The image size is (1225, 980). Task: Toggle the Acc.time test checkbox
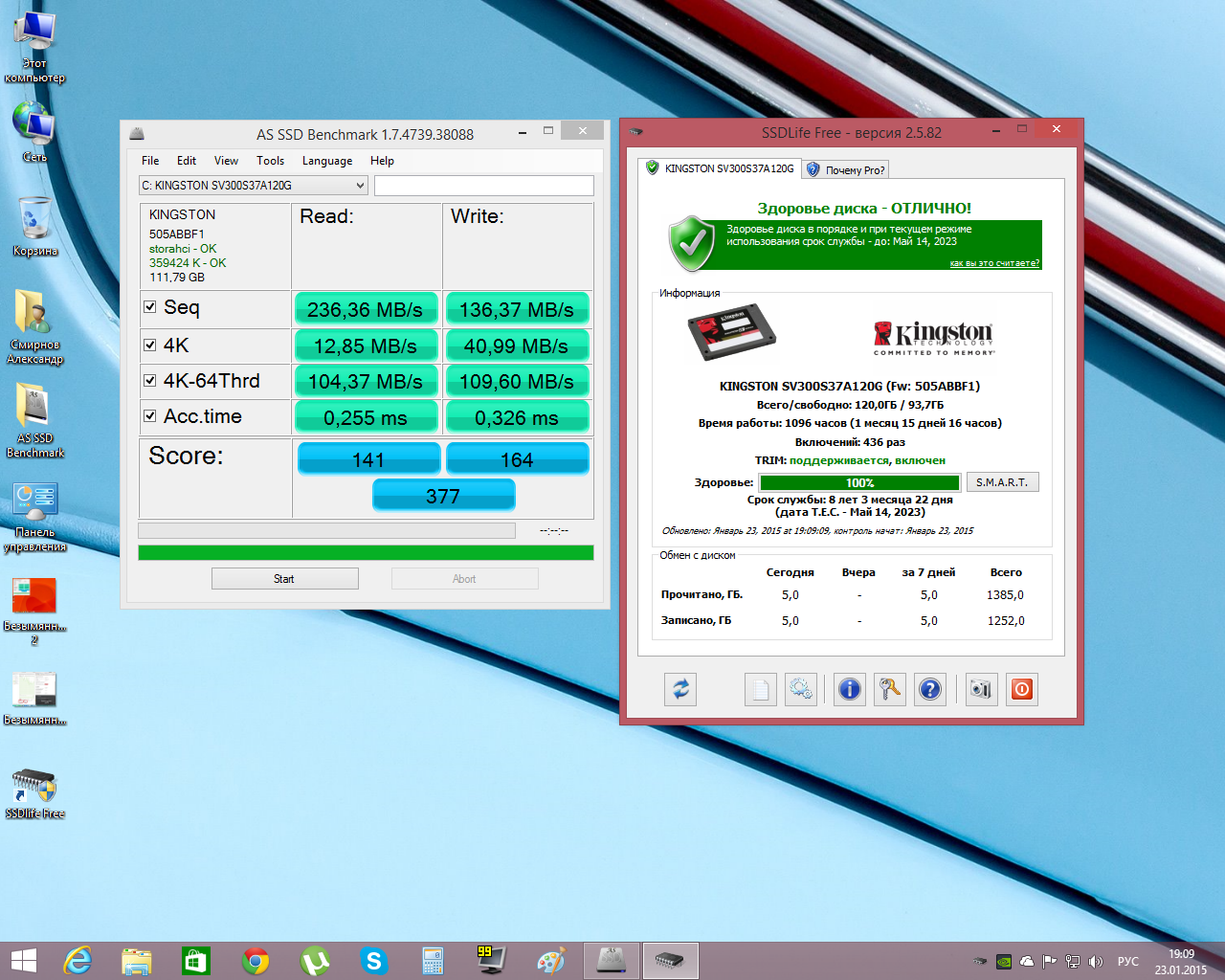[149, 416]
